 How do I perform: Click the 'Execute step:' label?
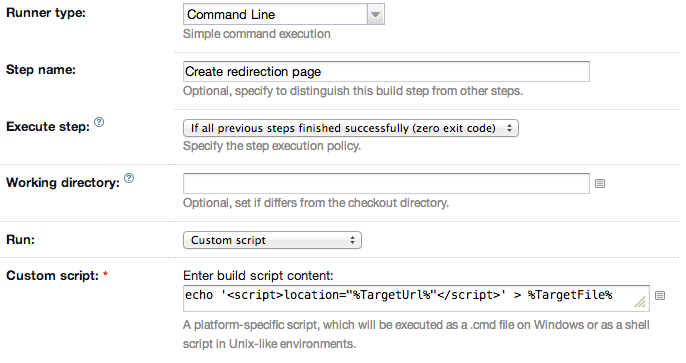48,127
